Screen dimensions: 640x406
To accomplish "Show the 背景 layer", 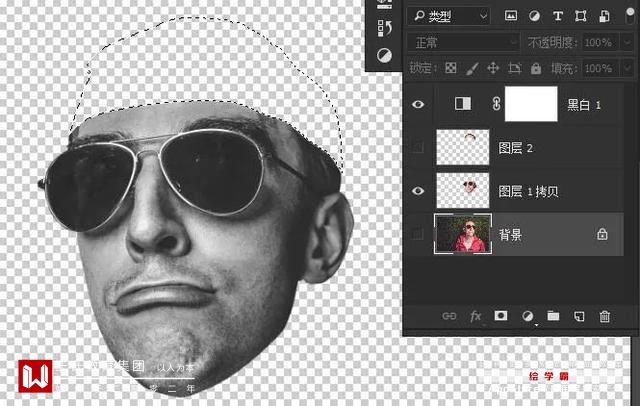I will click(x=418, y=234).
